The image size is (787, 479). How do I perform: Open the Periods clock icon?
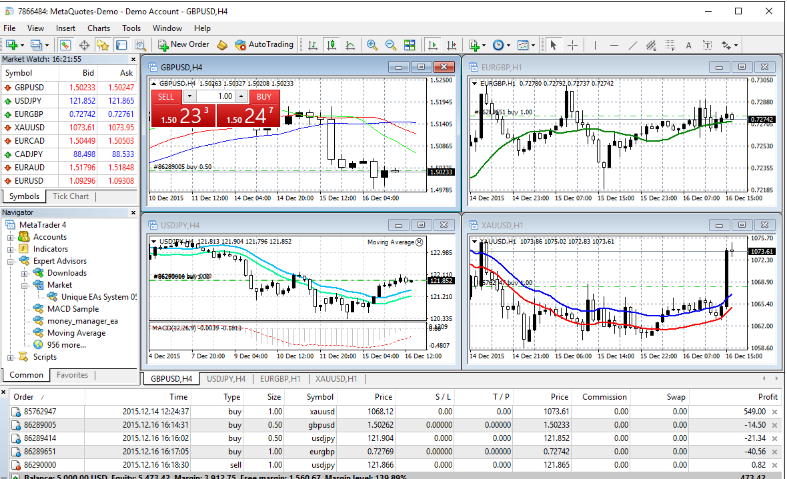[x=498, y=45]
